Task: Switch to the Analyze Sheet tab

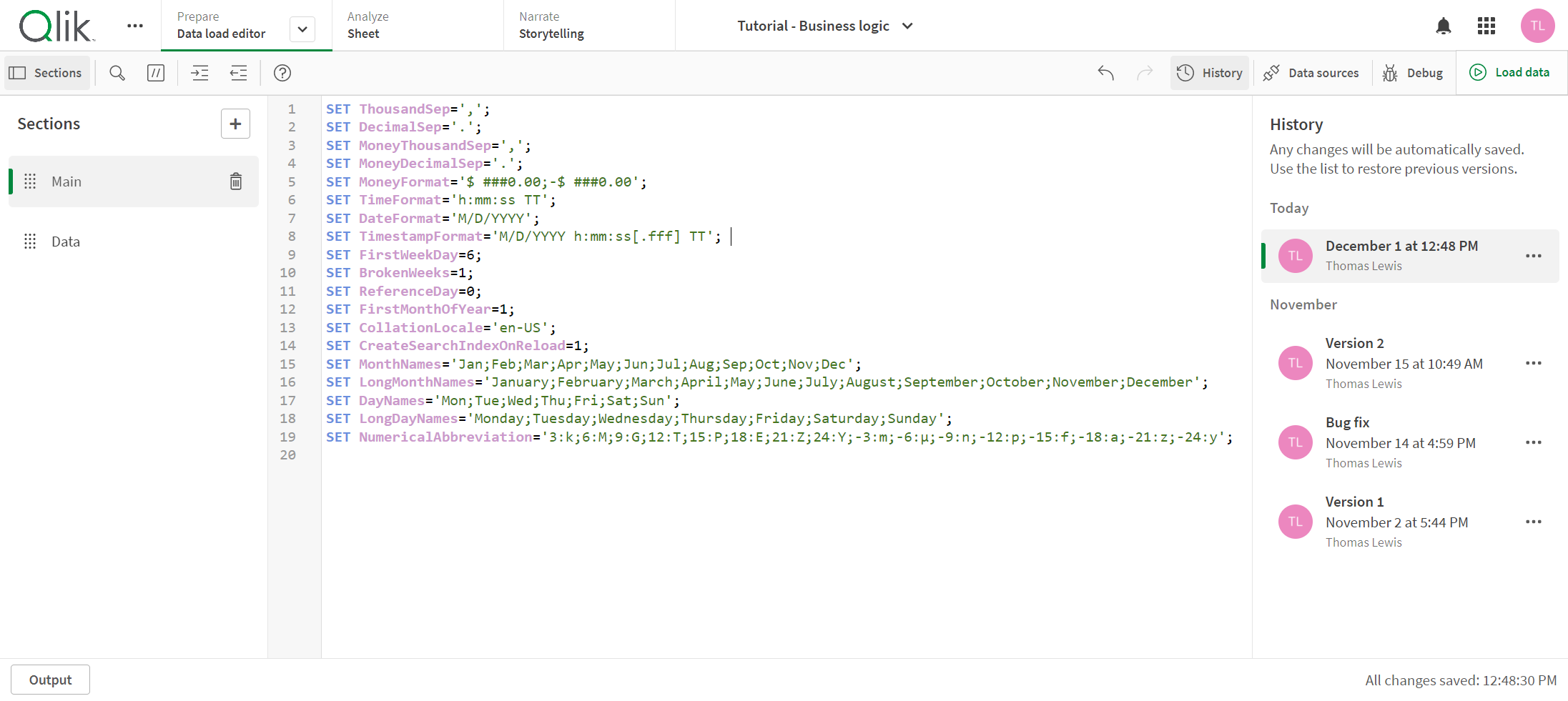Action: pos(418,26)
